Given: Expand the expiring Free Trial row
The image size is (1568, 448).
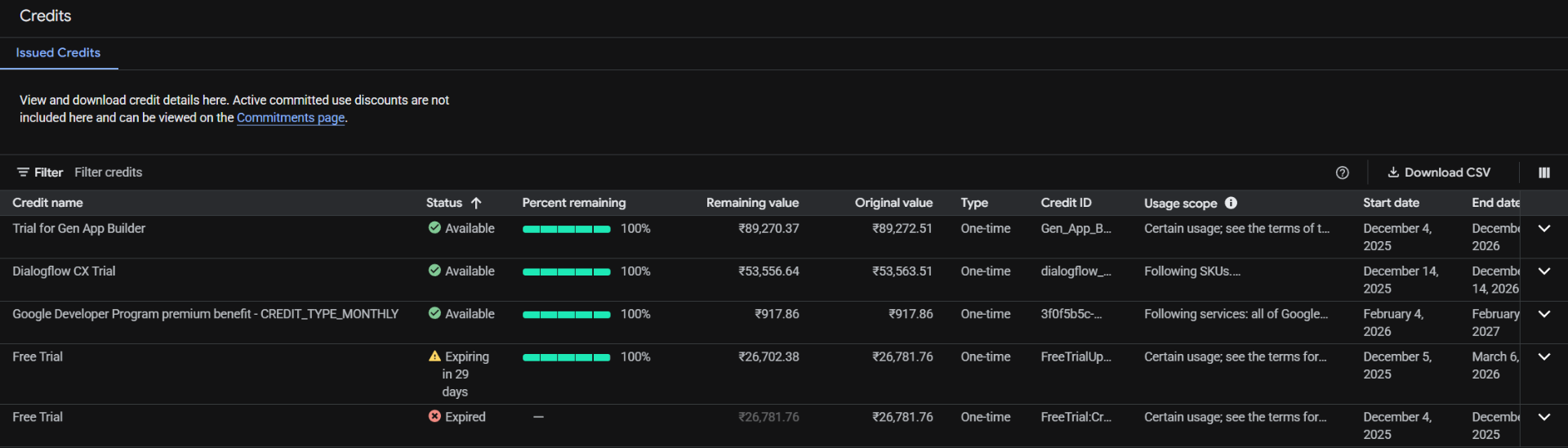Looking at the screenshot, I should point(1543,356).
